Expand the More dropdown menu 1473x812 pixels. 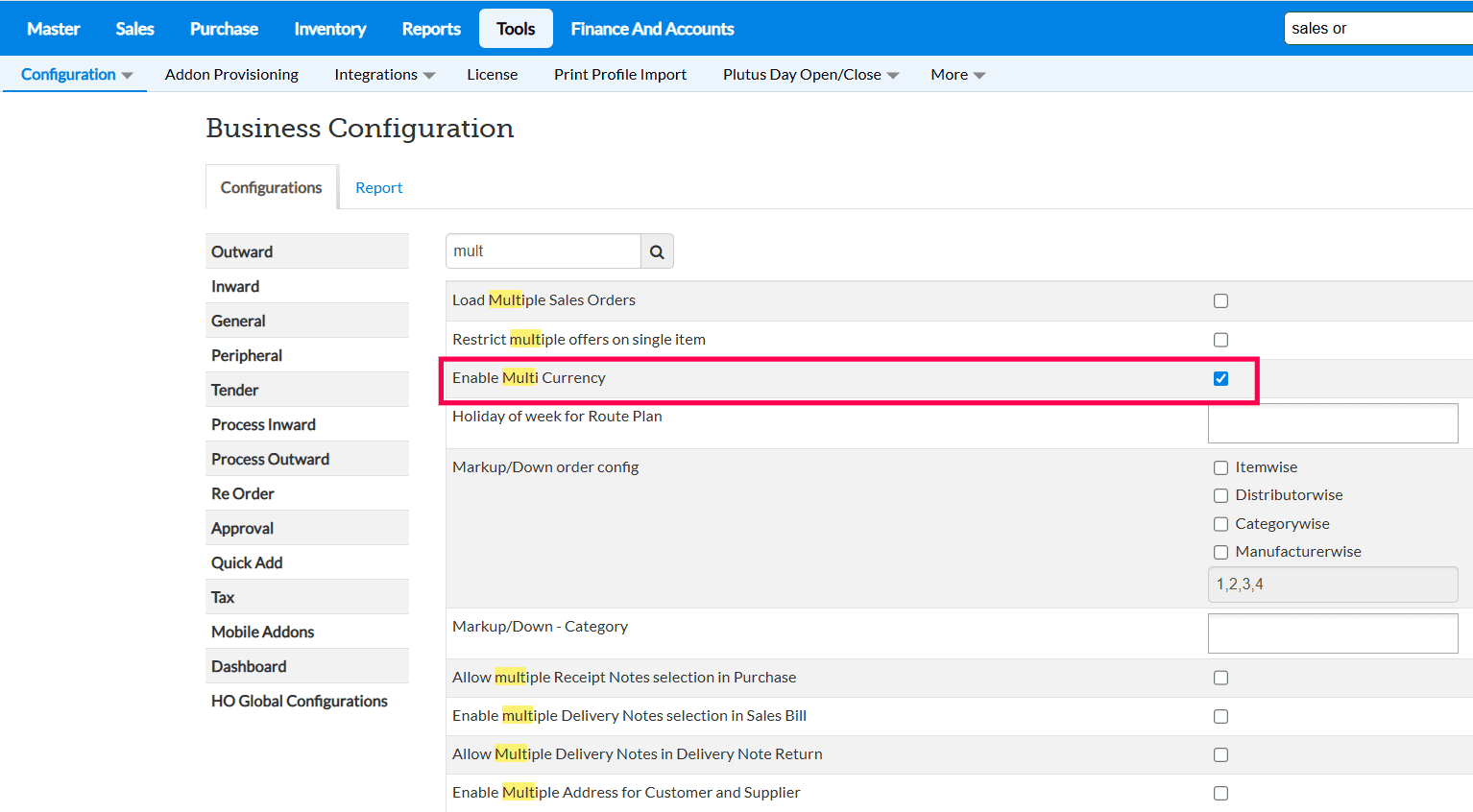coord(957,75)
